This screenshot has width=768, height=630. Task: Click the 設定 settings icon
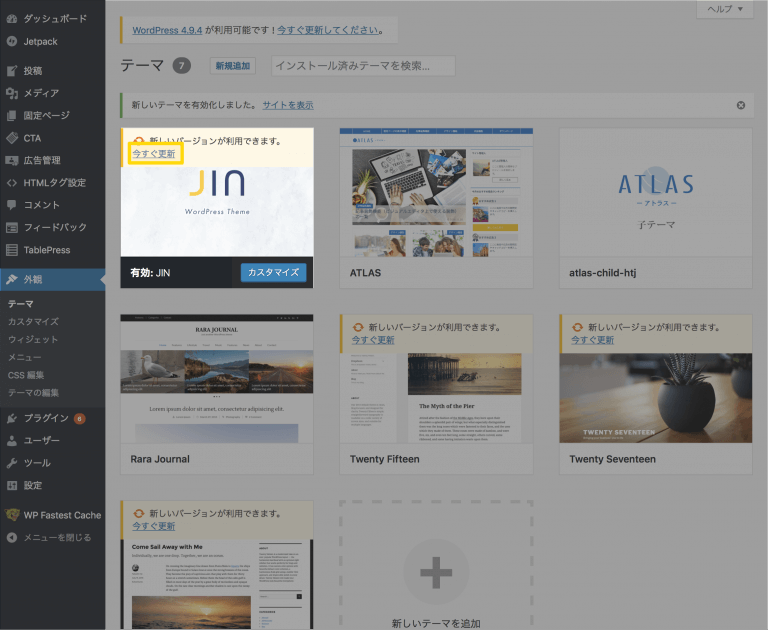(x=12, y=485)
